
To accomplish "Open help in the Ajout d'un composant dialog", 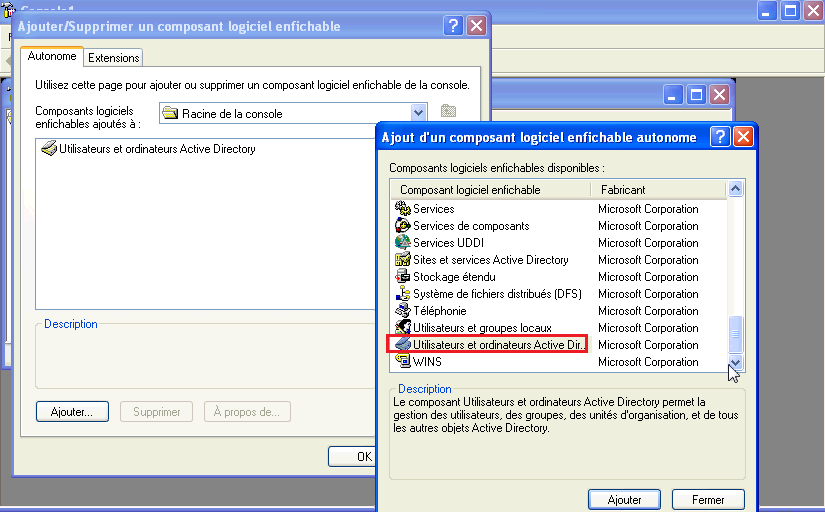I will pyautogui.click(x=719, y=137).
